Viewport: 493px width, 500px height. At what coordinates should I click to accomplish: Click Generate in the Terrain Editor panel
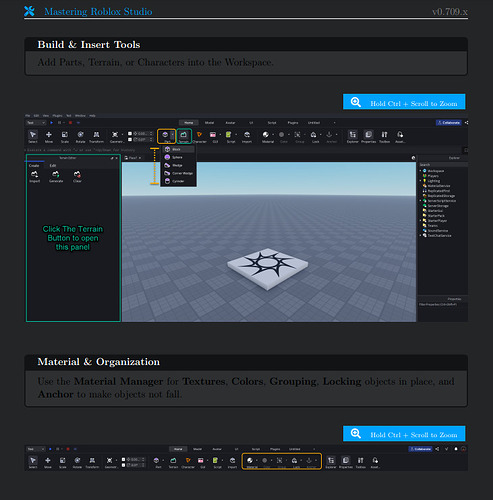click(56, 177)
